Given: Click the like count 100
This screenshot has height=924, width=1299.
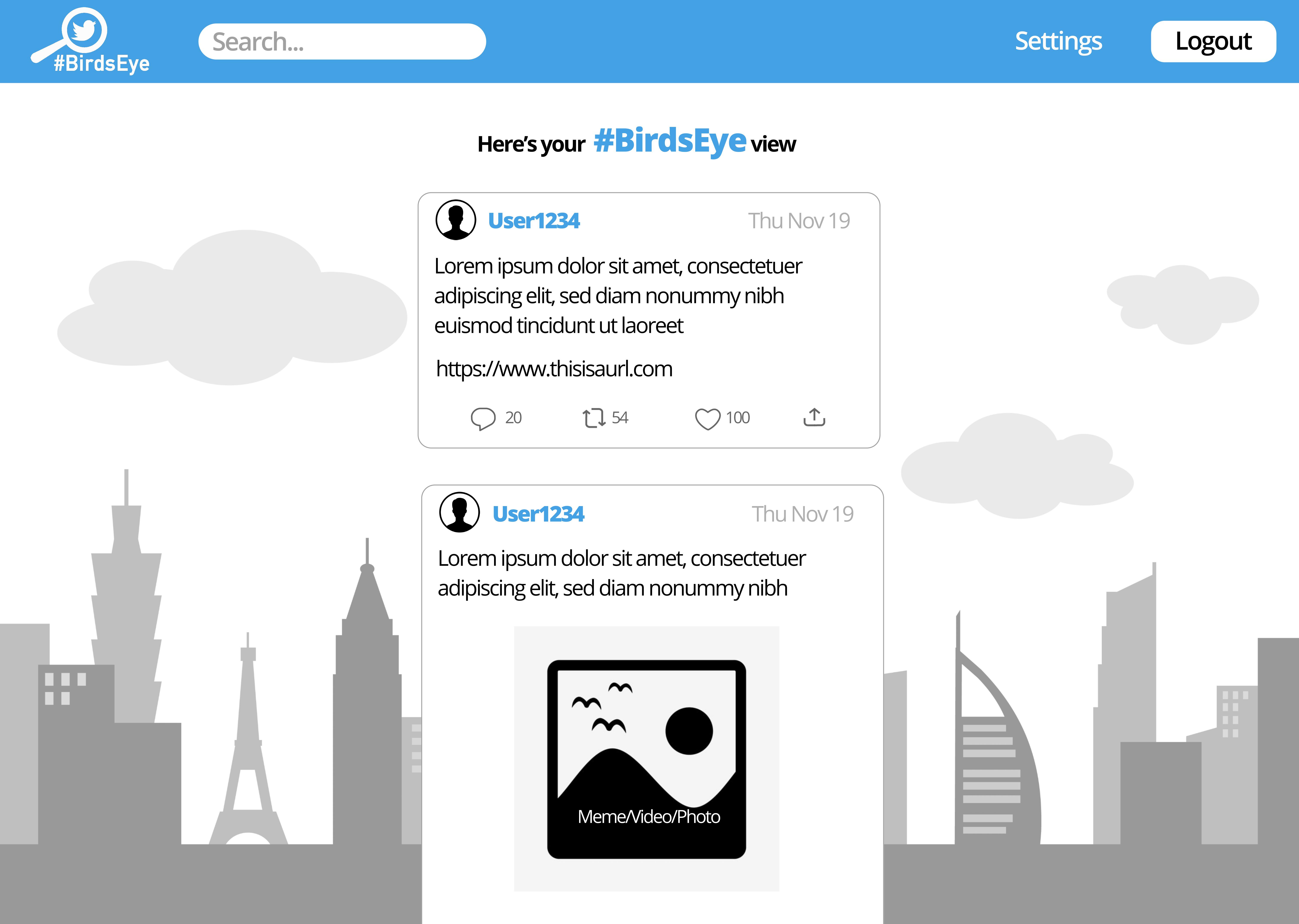Looking at the screenshot, I should [738, 418].
